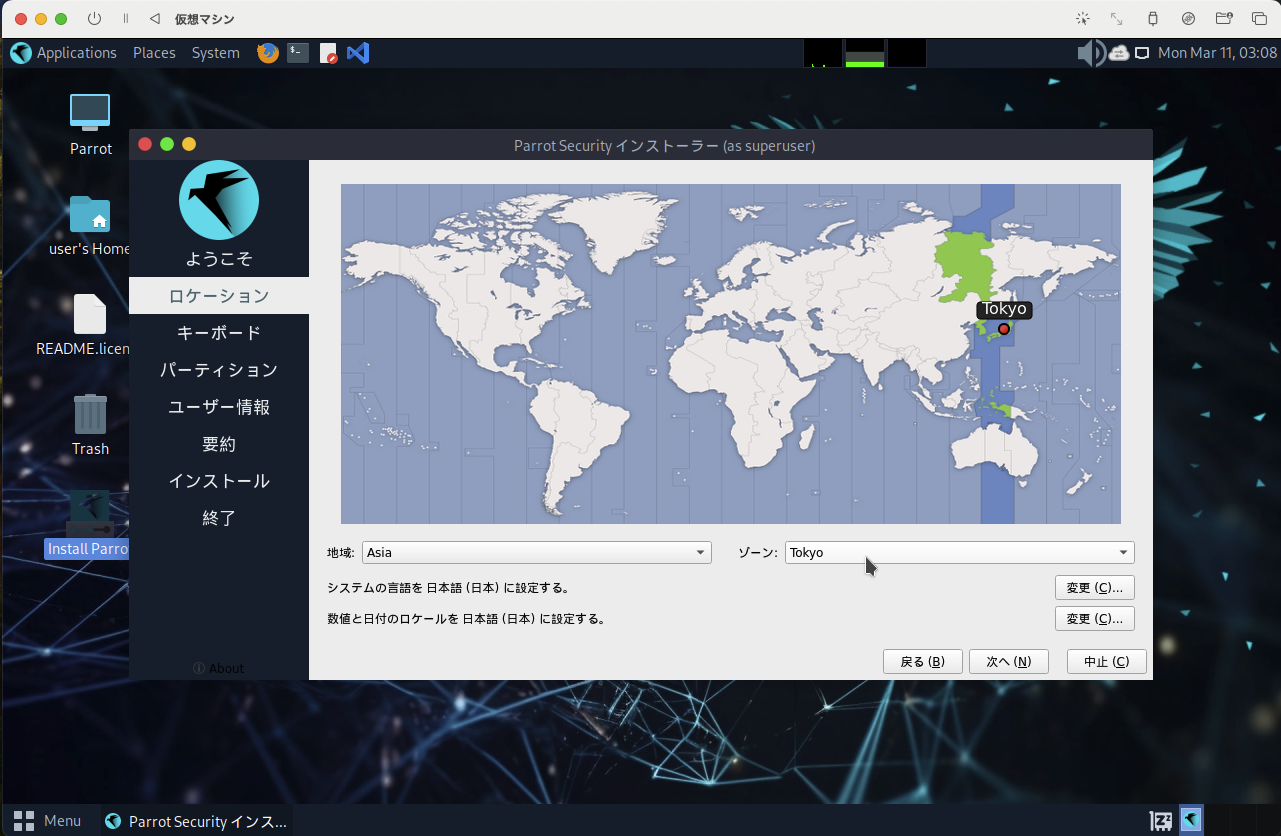Click the VM power button in the host toolbar
Viewport: 1281px width, 836px height.
click(95, 19)
